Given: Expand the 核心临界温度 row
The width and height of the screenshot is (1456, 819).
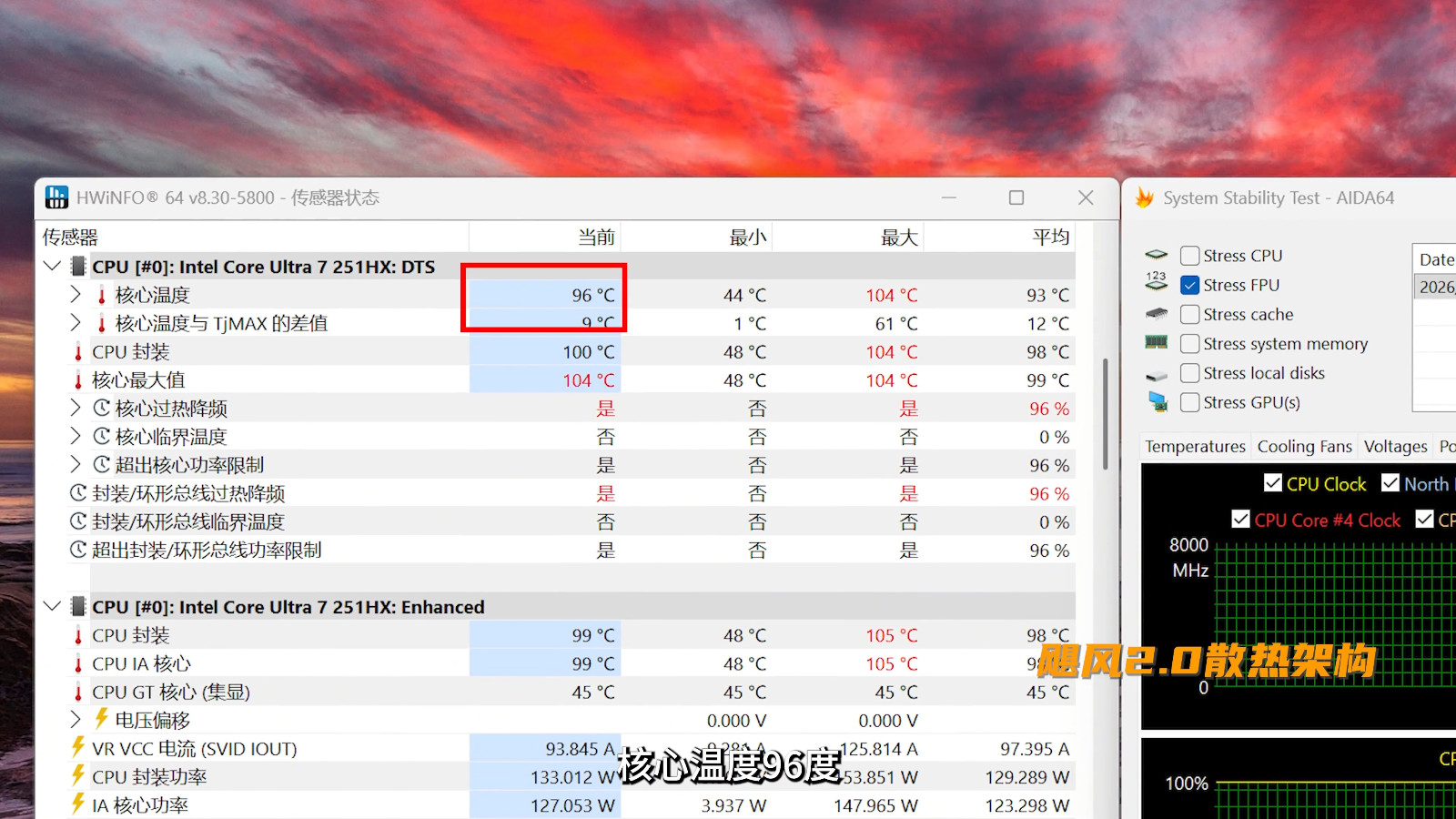Looking at the screenshot, I should tap(76, 437).
